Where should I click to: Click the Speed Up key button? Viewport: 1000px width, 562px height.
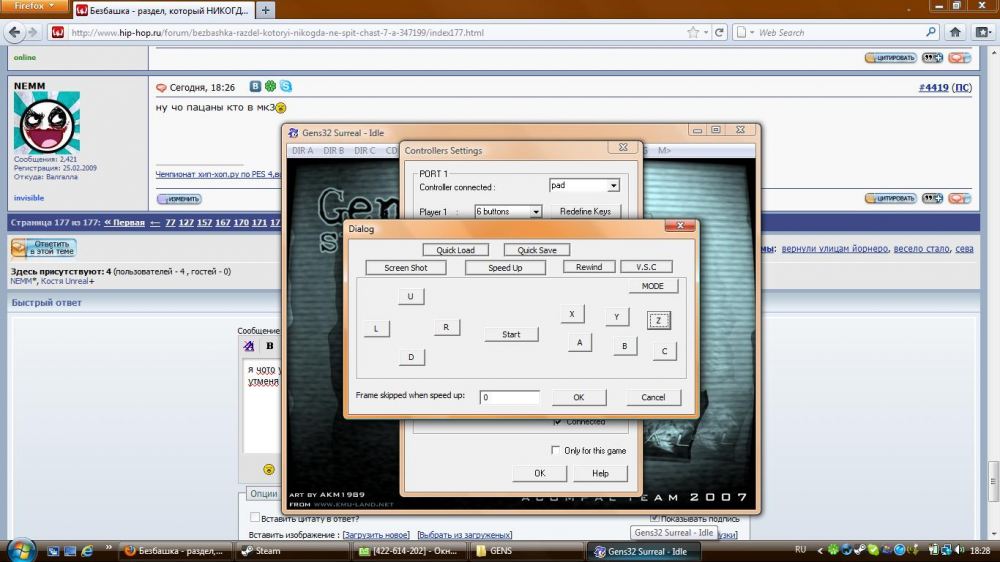point(505,267)
